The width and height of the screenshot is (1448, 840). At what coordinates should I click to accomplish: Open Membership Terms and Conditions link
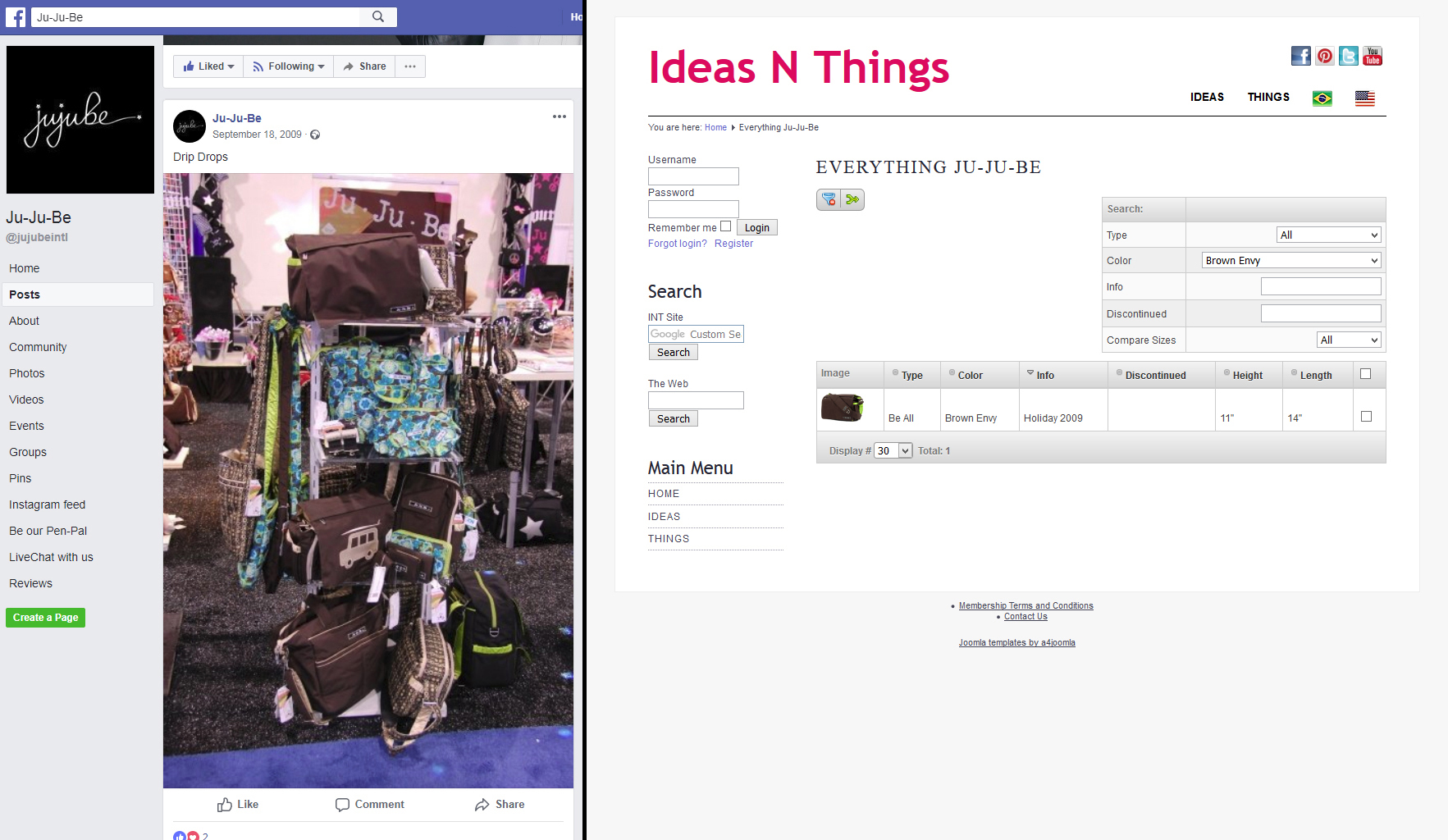[1025, 605]
